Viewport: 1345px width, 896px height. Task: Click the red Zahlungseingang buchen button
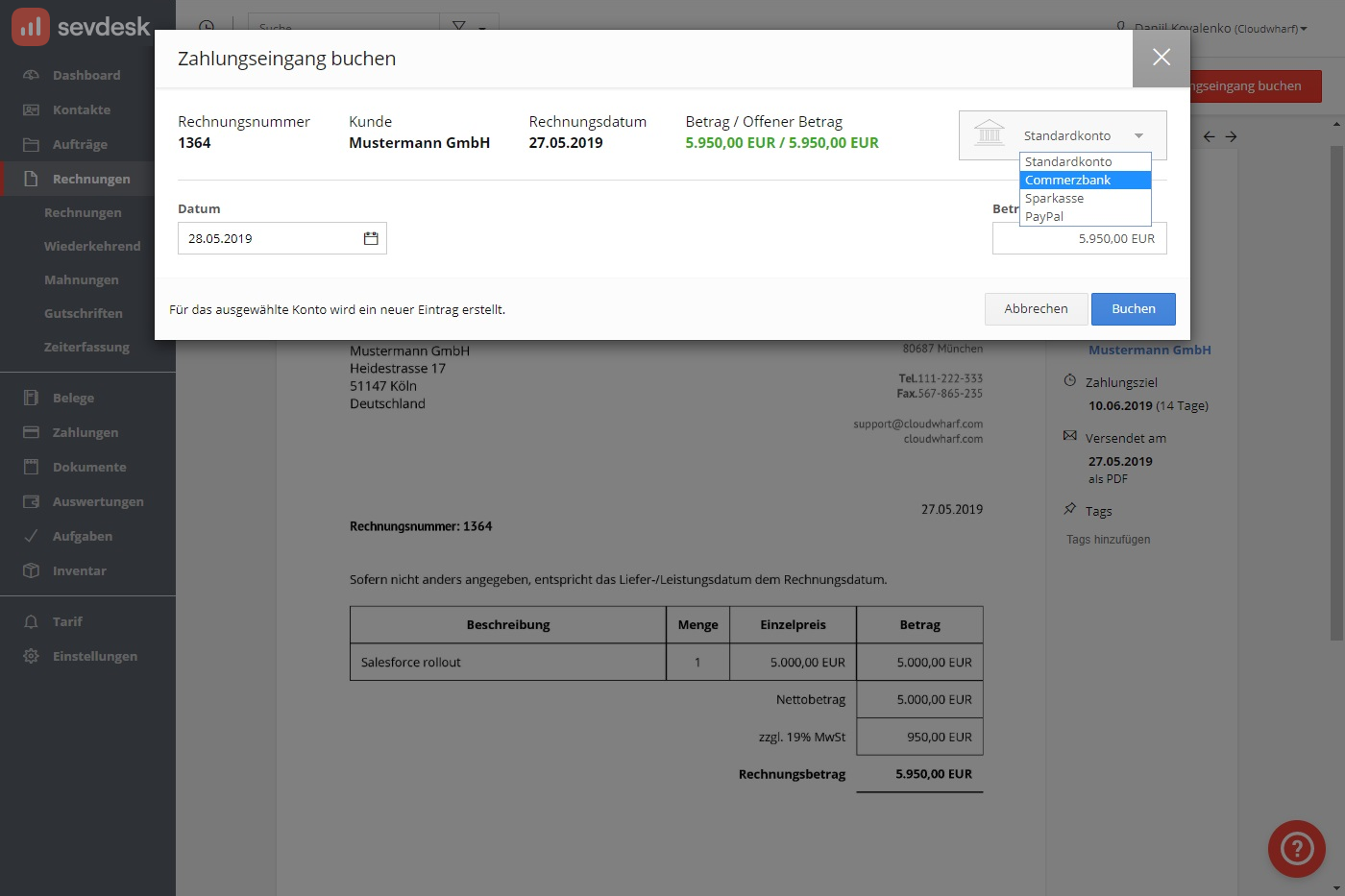(x=1256, y=85)
